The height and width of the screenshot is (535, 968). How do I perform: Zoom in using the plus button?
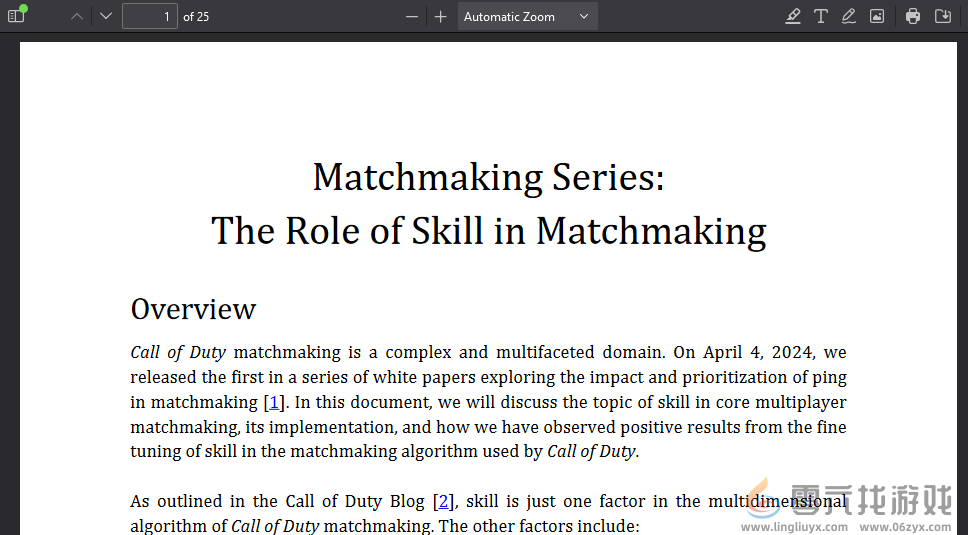point(440,16)
